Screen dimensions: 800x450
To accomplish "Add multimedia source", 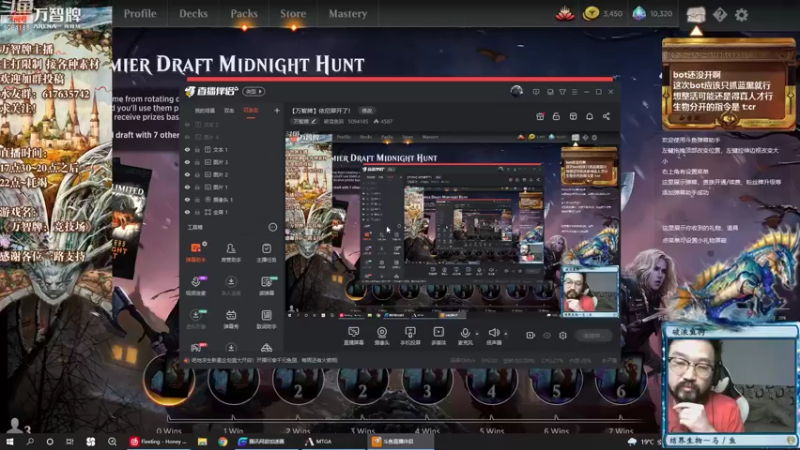I will tap(438, 336).
